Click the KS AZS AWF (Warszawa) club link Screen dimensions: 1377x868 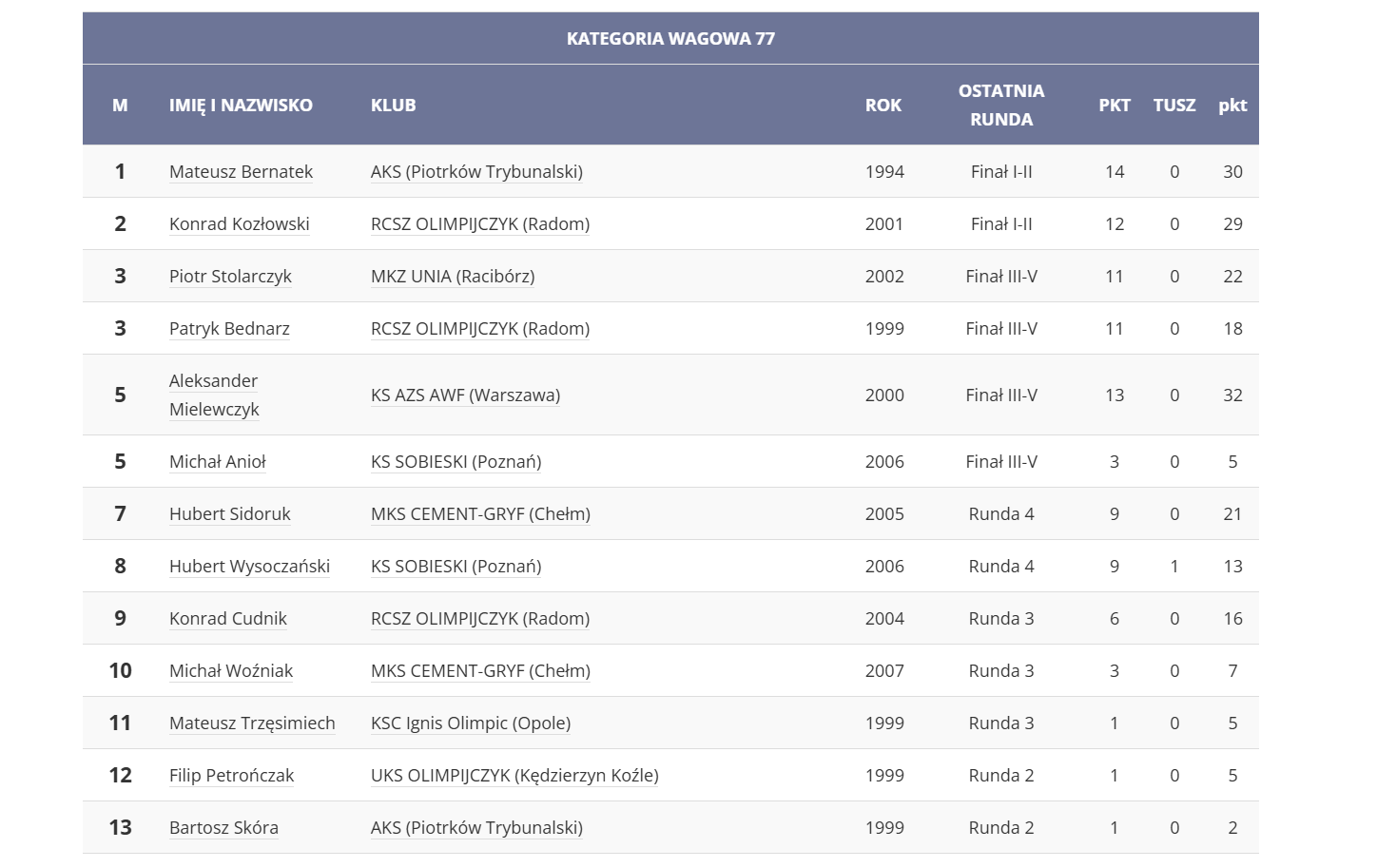tap(465, 395)
